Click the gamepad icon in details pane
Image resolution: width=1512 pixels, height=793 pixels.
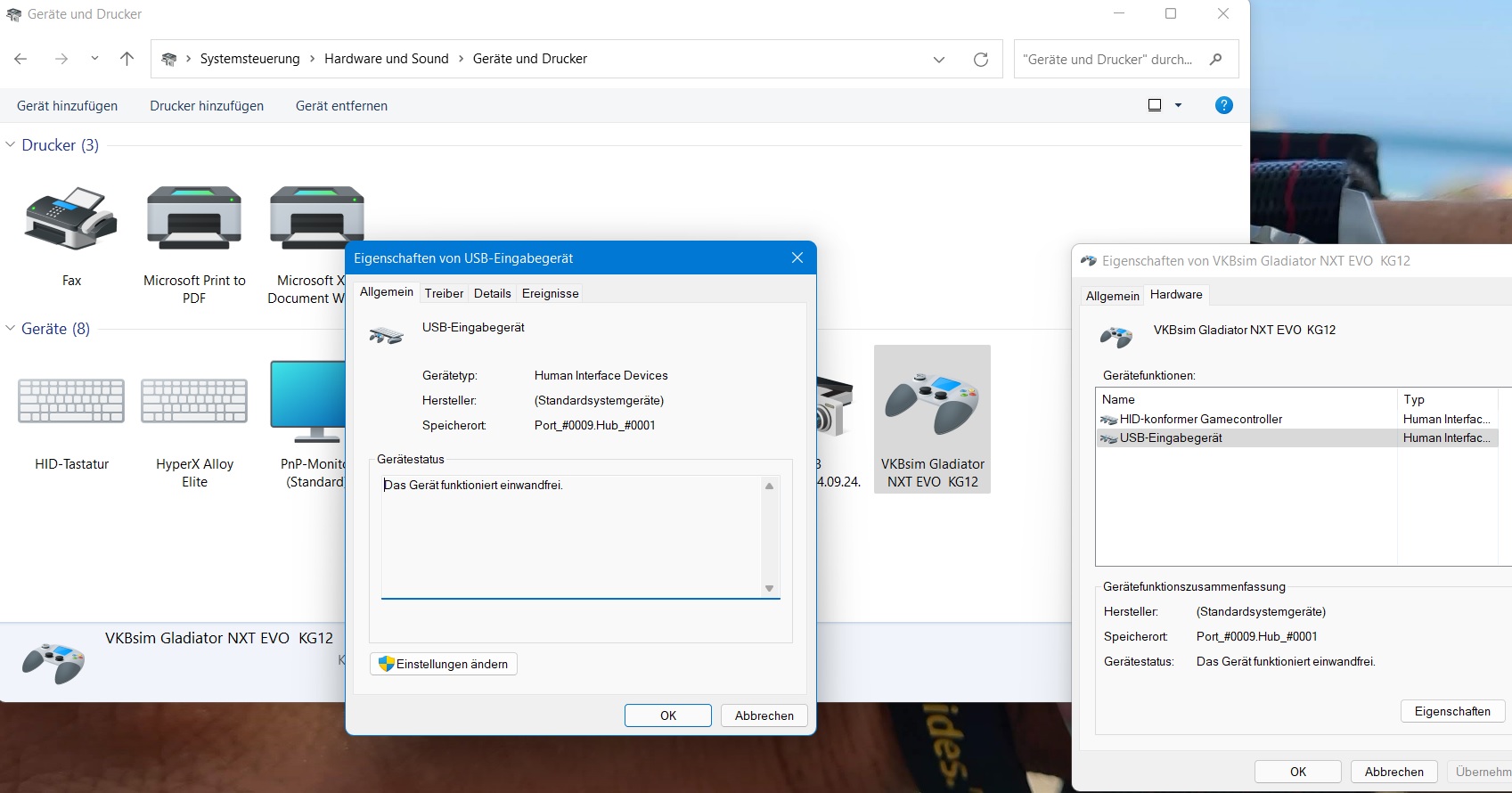point(53,662)
